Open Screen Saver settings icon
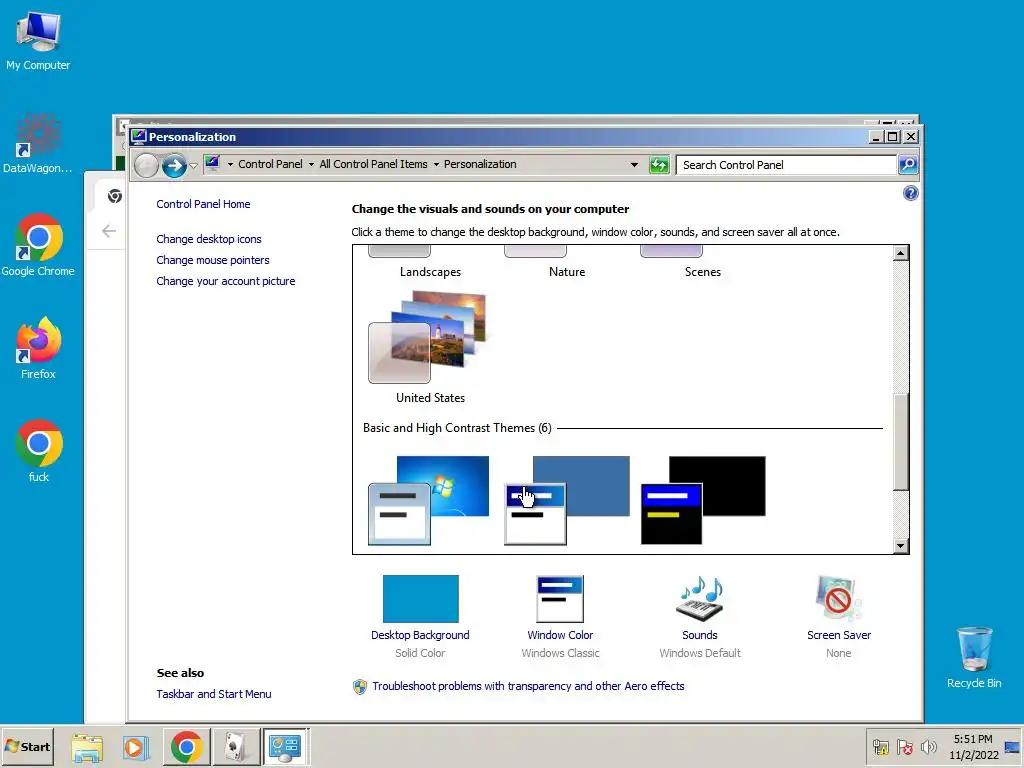 click(839, 599)
